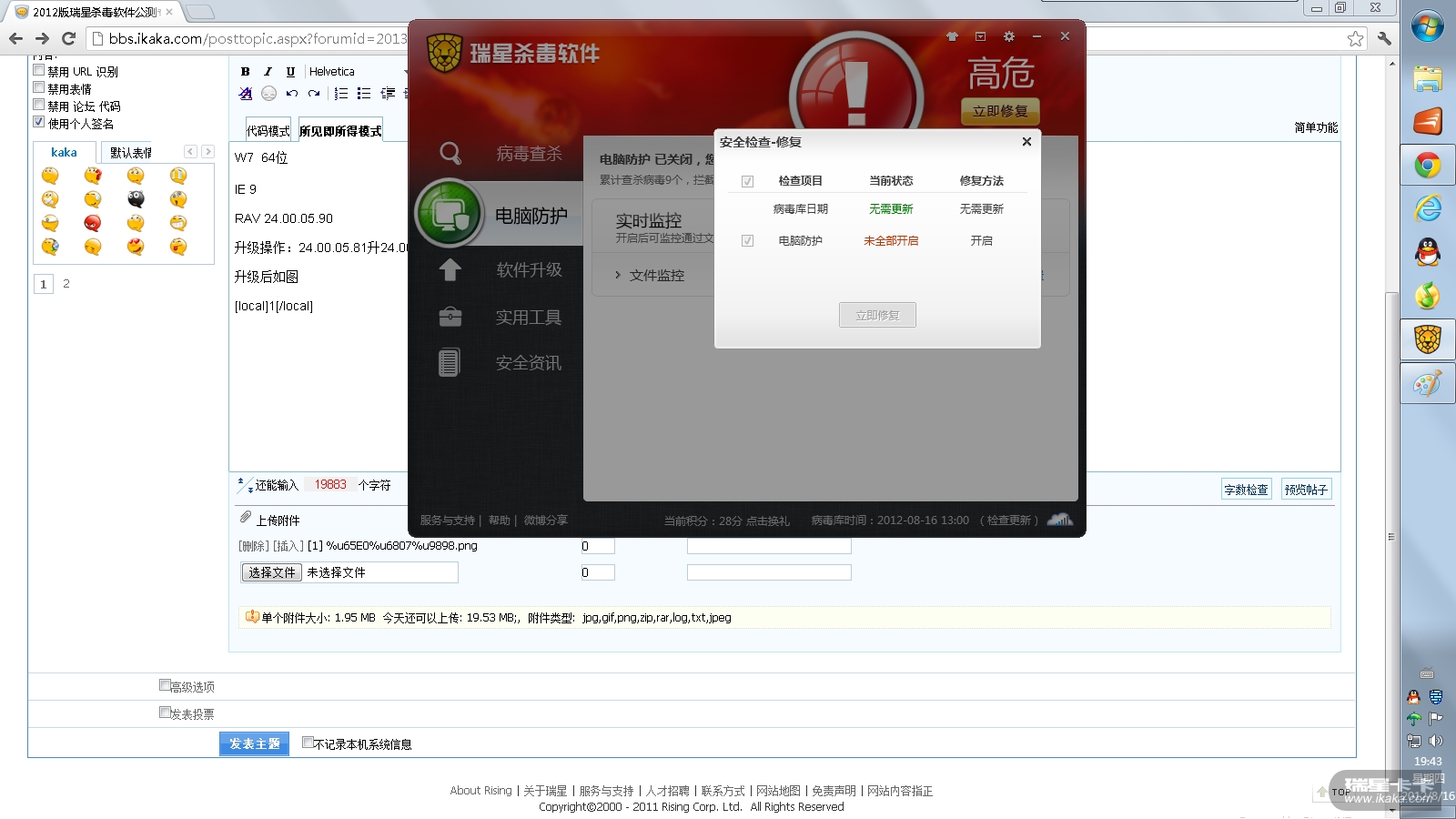Toggle bold formatting in forum editor
The height and width of the screenshot is (819, 1456).
point(245,71)
